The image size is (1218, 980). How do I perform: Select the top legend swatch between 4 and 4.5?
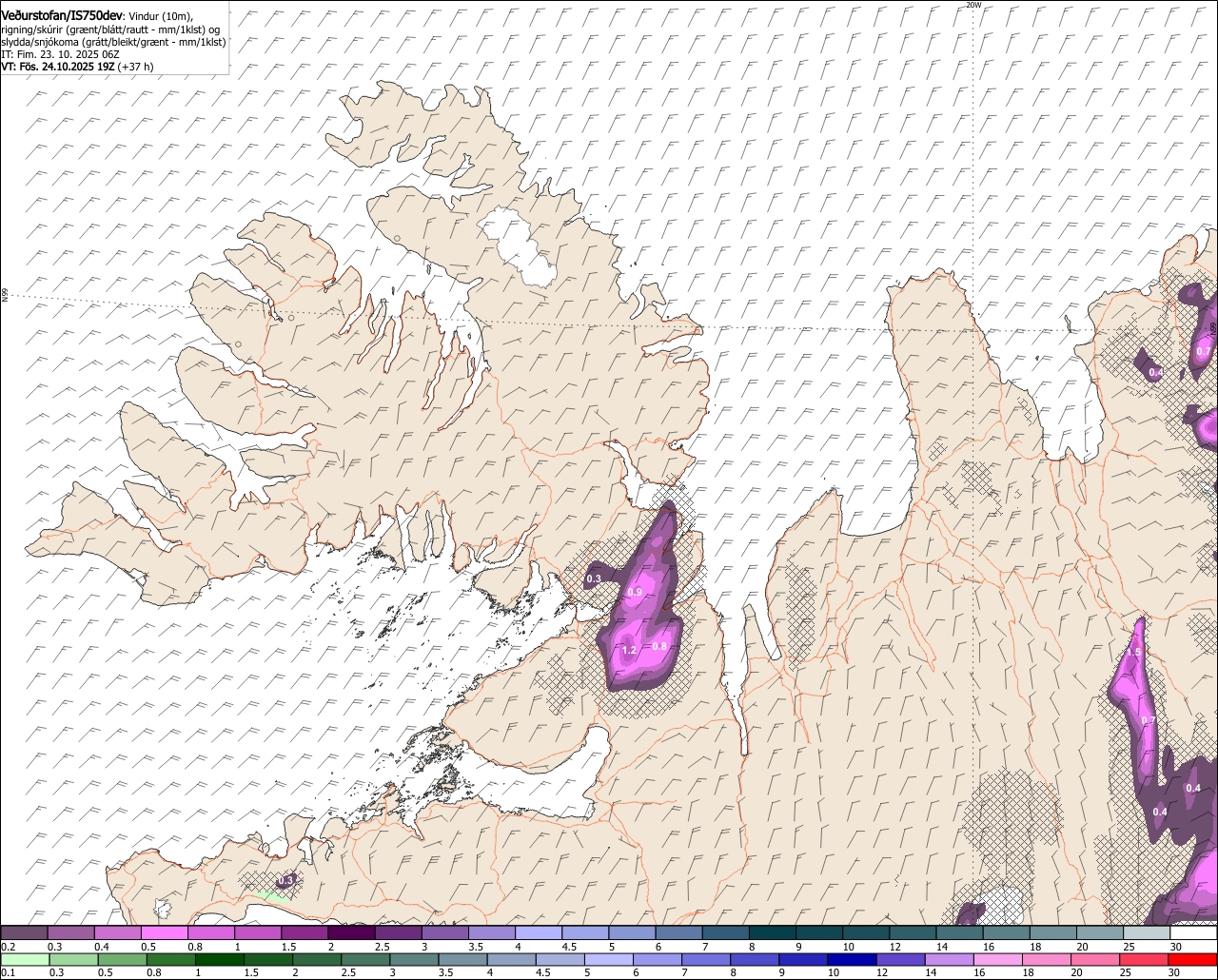tap(539, 932)
